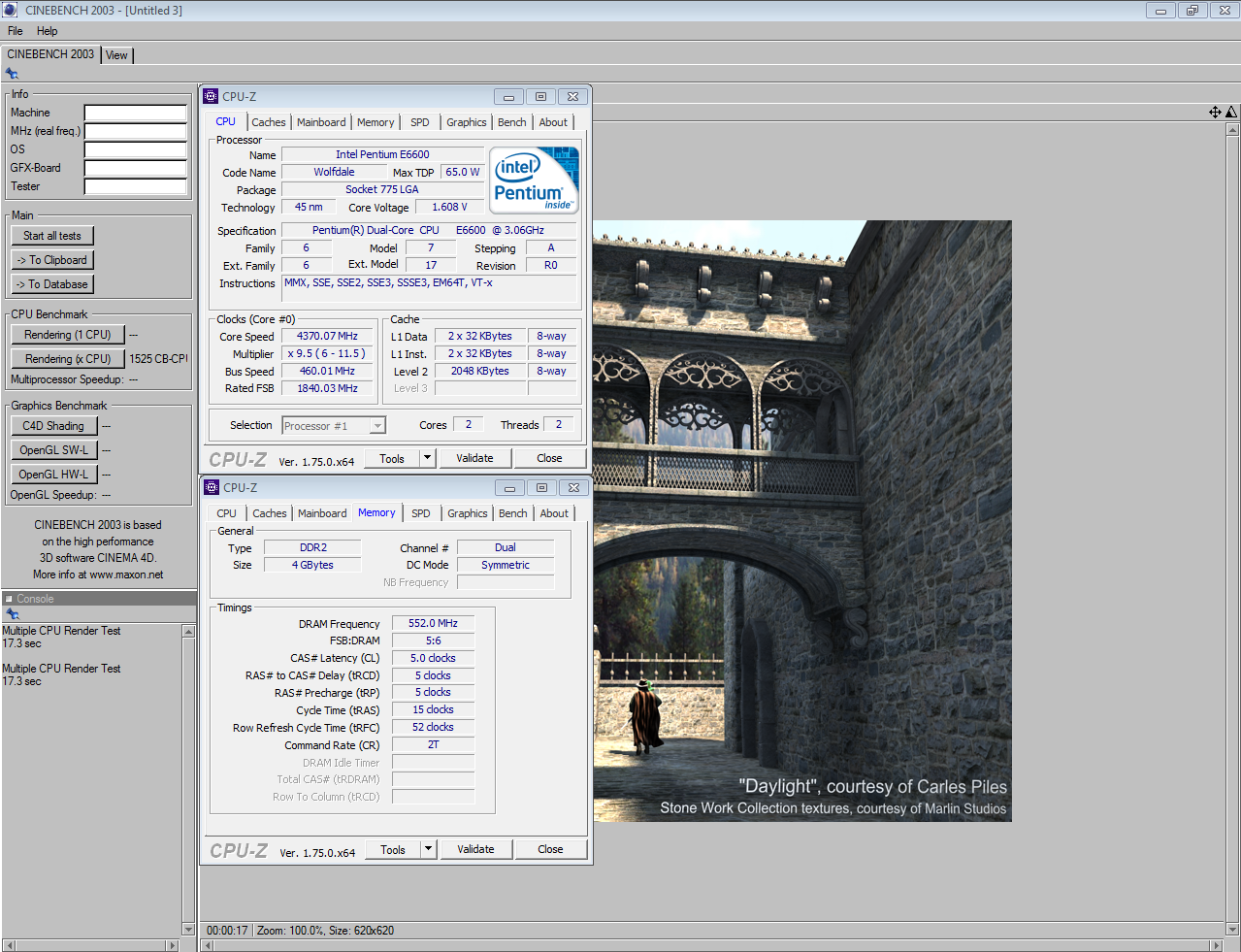Viewport: 1241px width, 952px height.
Task: Restore down the CINEBENCH main window
Action: tap(1192, 11)
